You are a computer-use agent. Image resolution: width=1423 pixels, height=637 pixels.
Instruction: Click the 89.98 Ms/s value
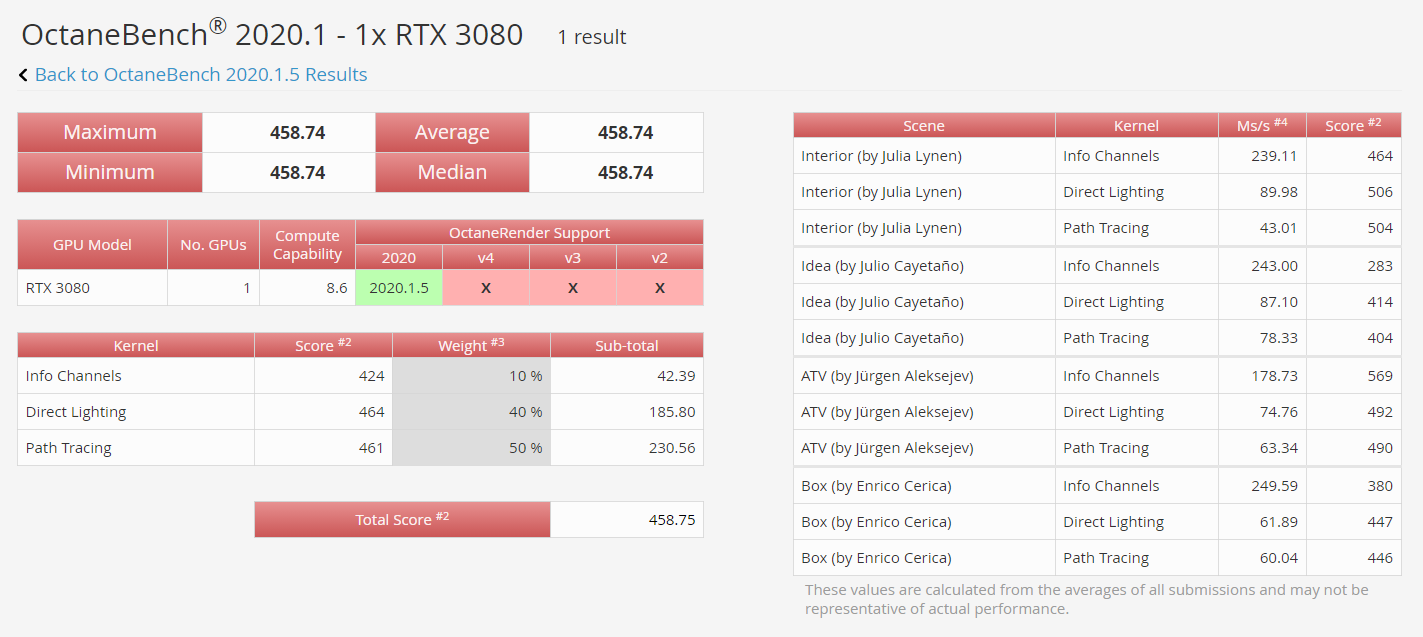pos(1278,192)
